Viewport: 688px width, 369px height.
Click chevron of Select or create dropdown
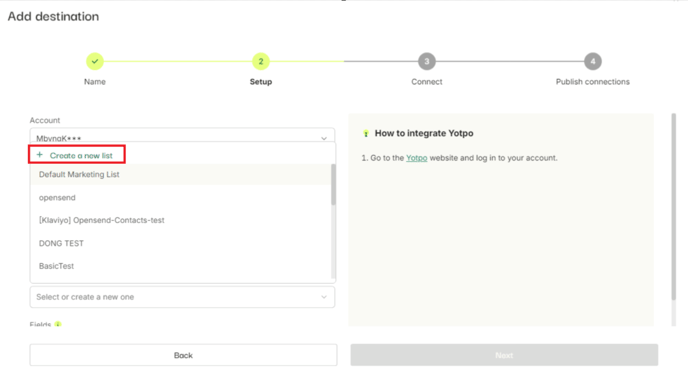(324, 297)
